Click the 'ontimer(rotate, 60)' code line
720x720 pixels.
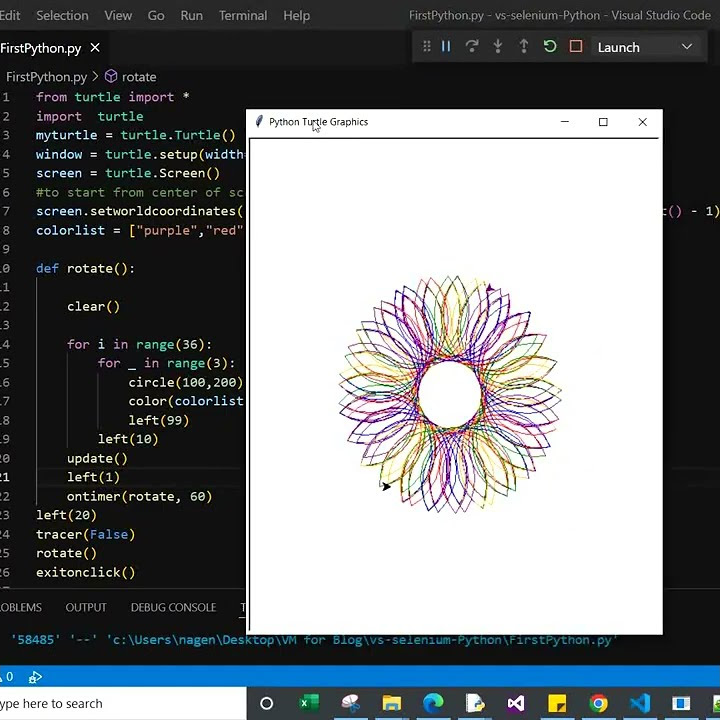(140, 496)
